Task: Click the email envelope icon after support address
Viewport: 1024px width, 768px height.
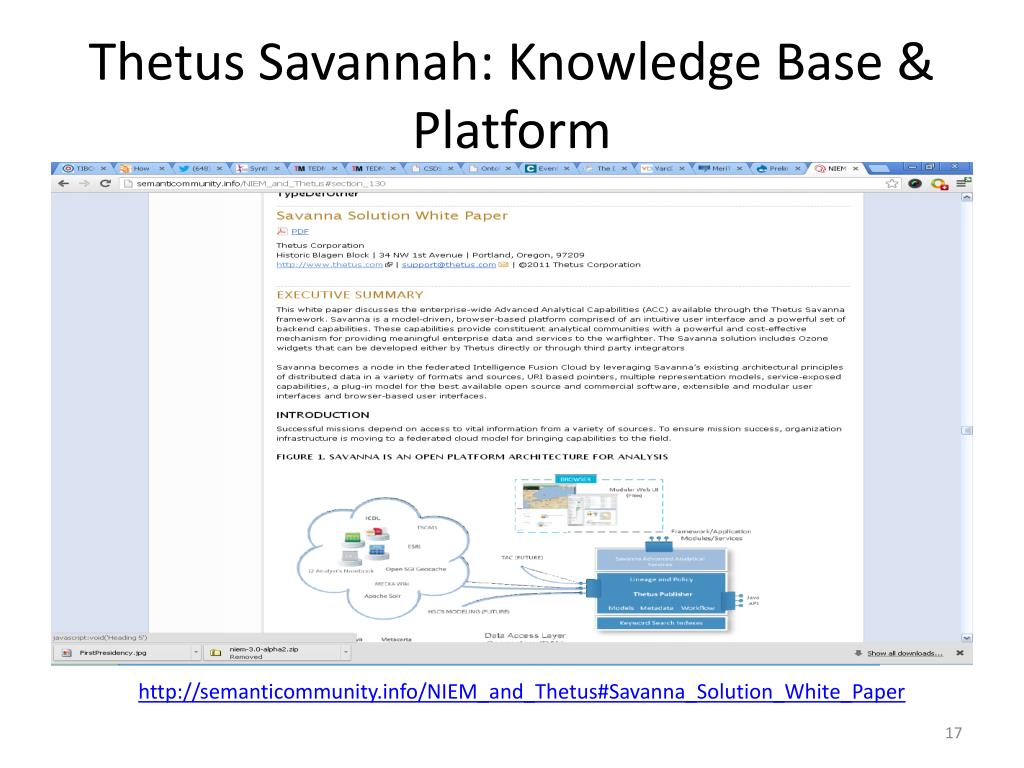Action: coord(503,264)
